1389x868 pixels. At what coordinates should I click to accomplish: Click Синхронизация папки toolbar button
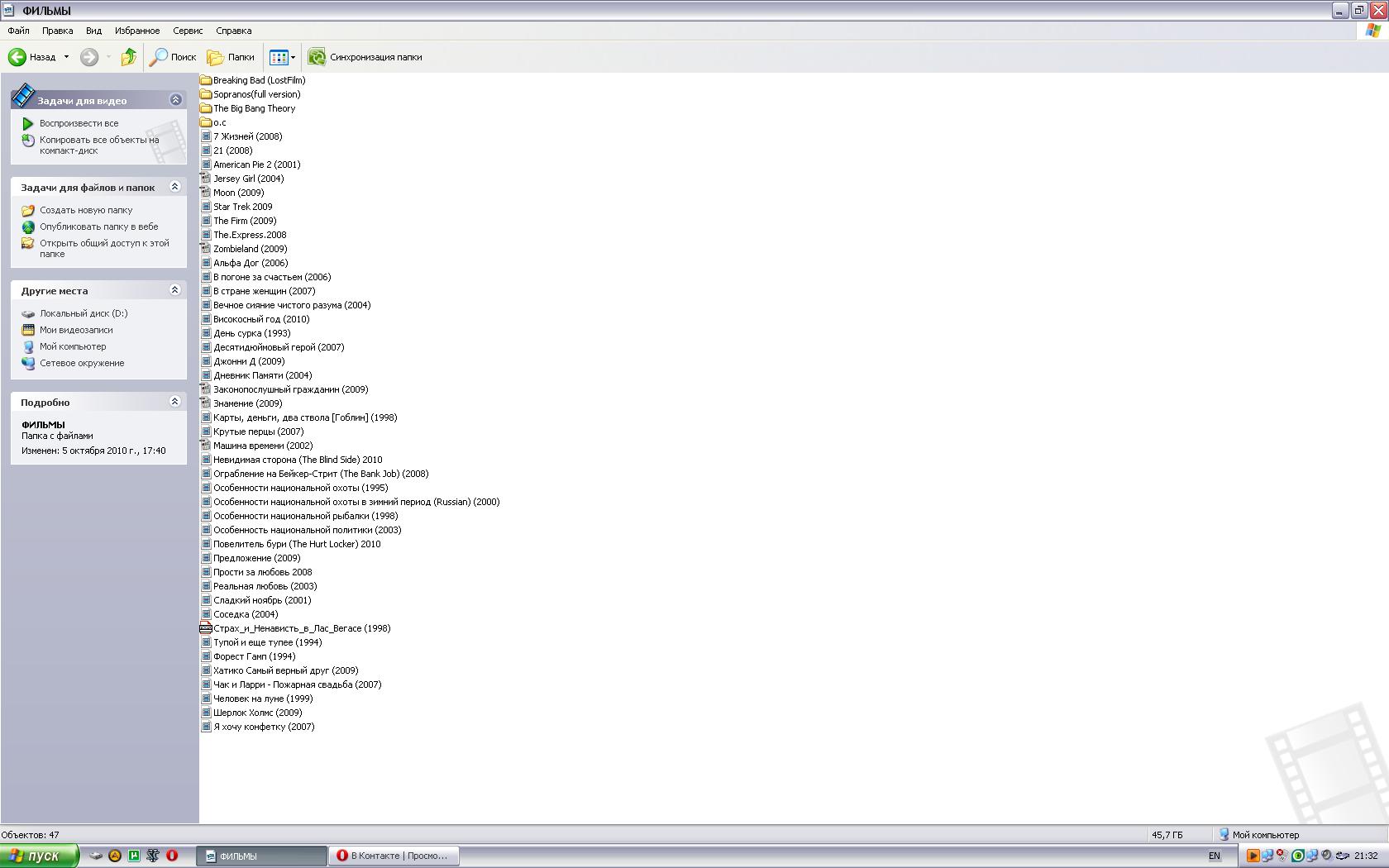pos(365,57)
